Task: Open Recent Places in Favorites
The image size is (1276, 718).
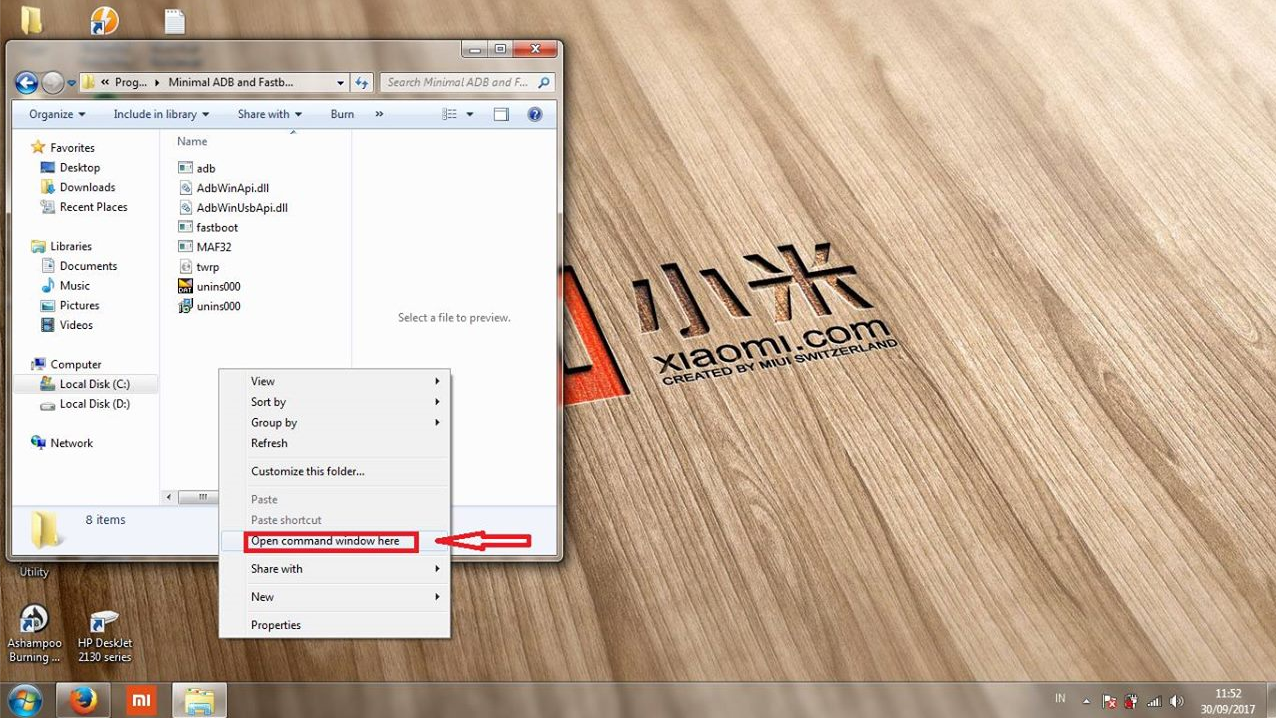Action: 84,207
